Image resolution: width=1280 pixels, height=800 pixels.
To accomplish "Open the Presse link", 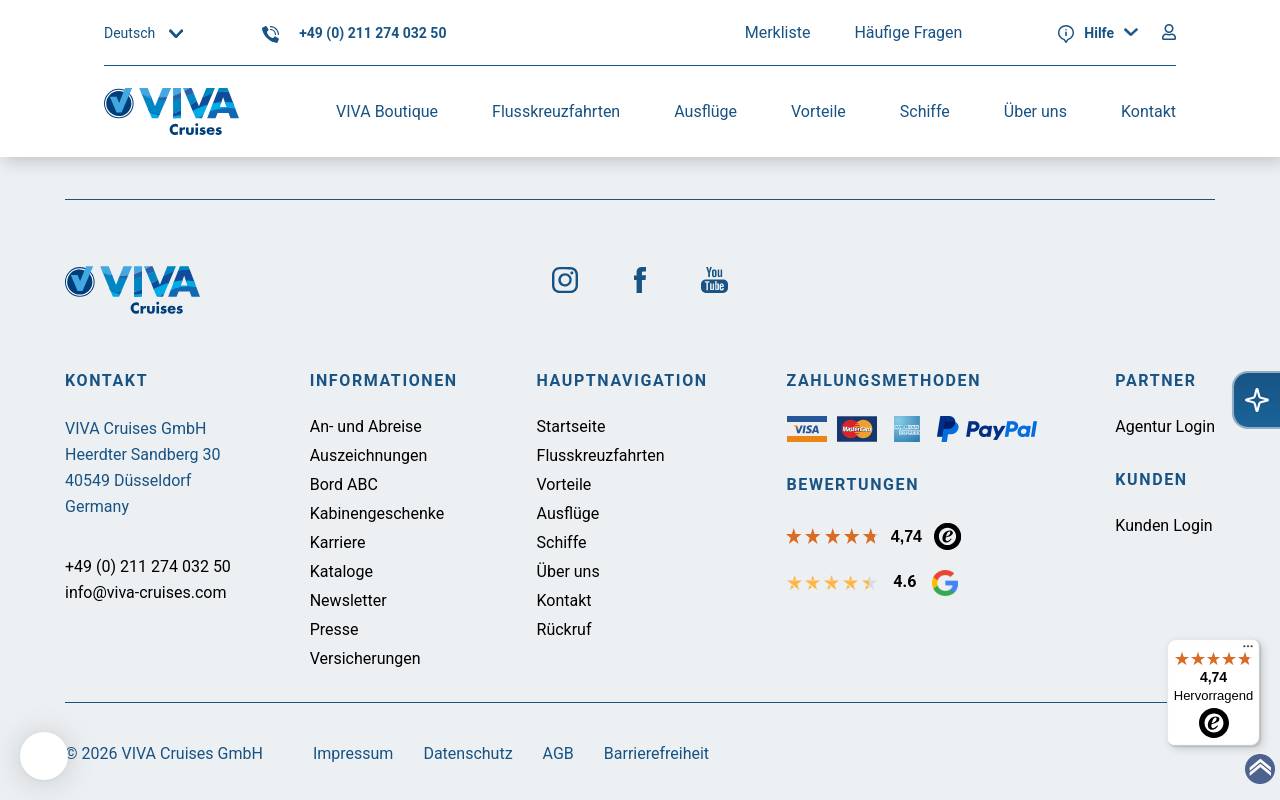I will [x=334, y=630].
